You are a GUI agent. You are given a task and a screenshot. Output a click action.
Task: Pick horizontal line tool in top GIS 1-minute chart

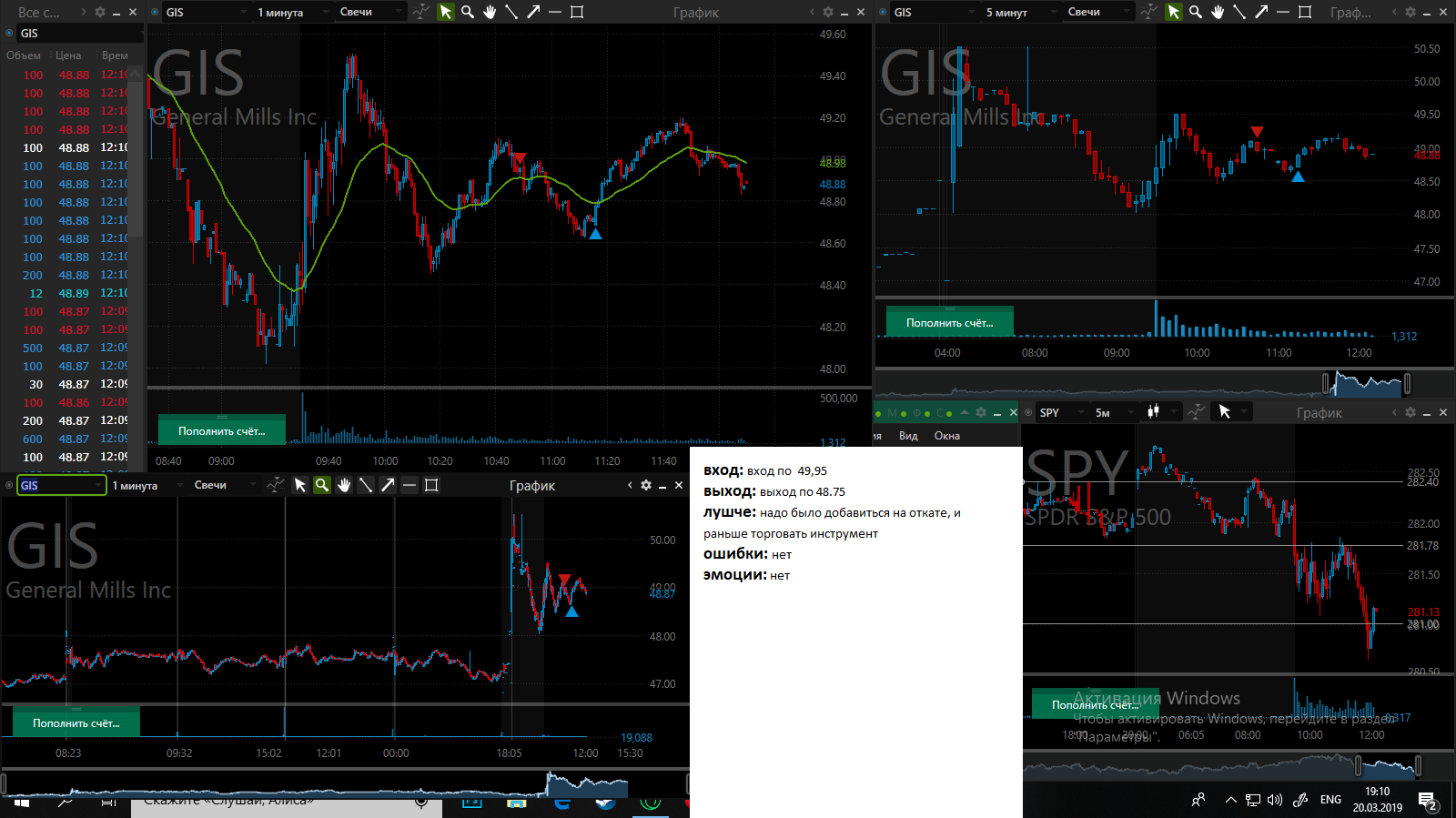coord(555,12)
